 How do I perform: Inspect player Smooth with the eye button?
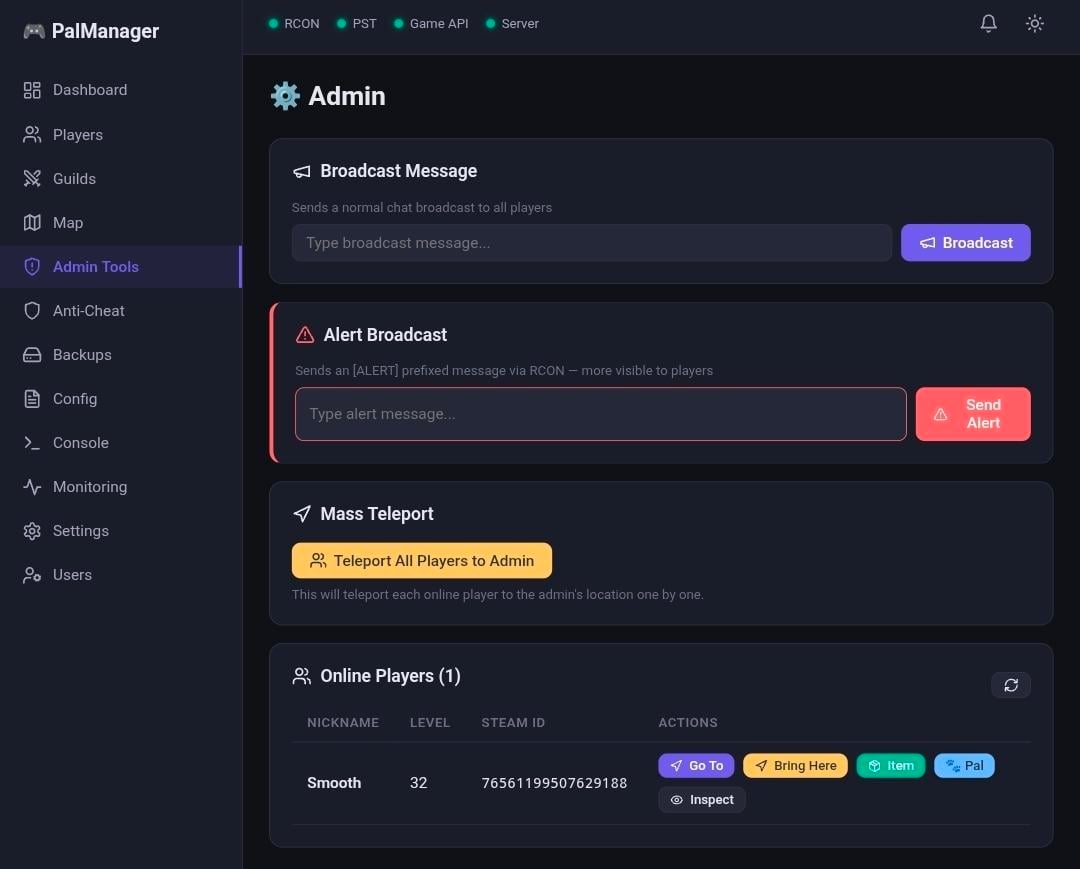point(702,800)
